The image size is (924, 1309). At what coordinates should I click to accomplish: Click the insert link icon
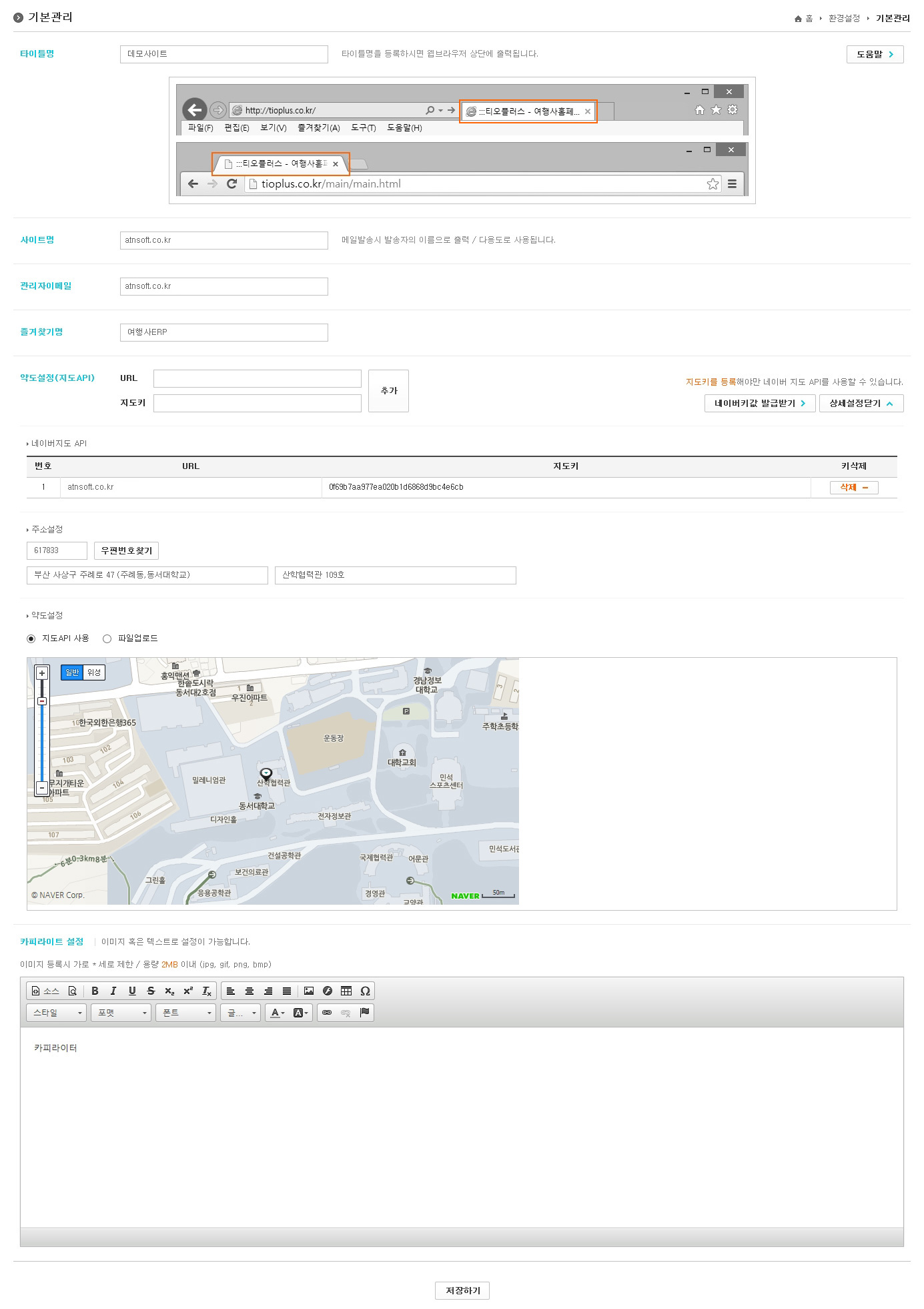coord(327,1013)
